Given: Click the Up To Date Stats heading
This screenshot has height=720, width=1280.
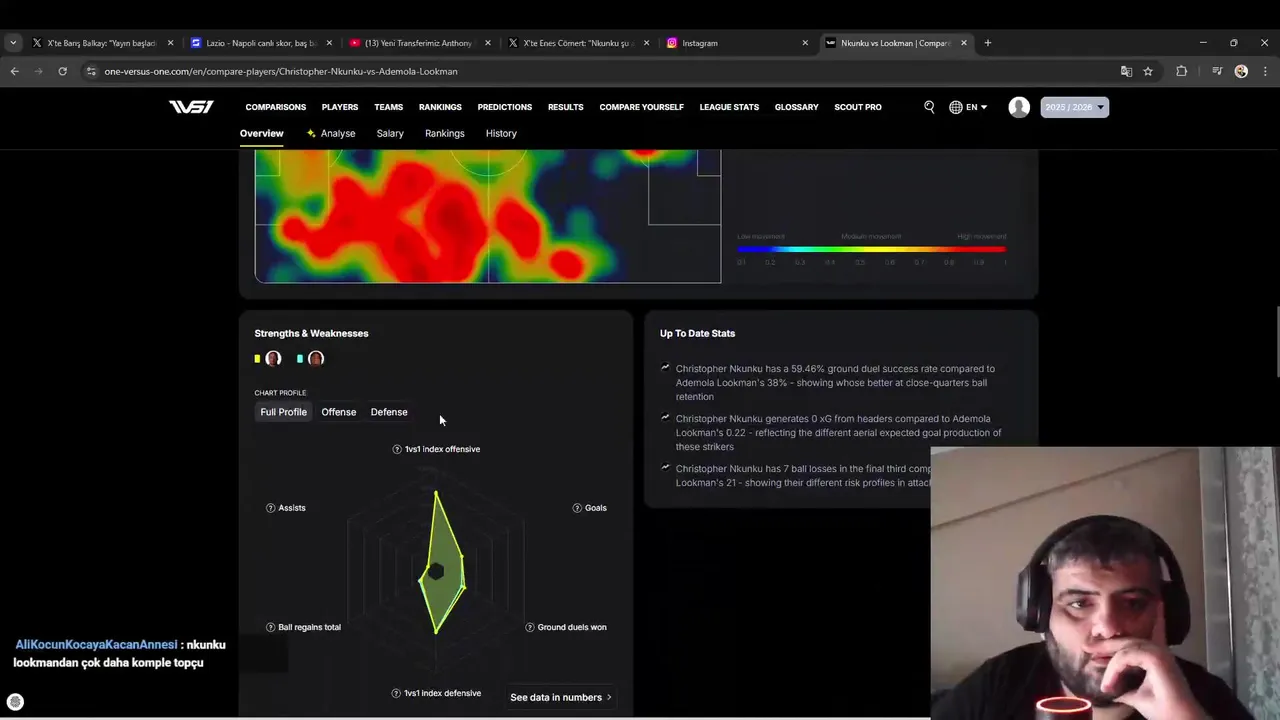Looking at the screenshot, I should [697, 333].
